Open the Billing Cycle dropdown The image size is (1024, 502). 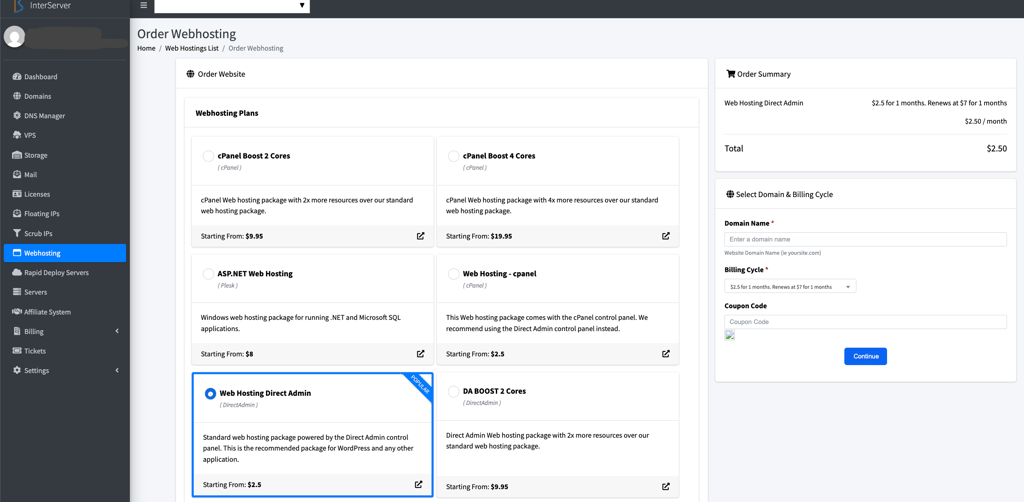click(790, 287)
